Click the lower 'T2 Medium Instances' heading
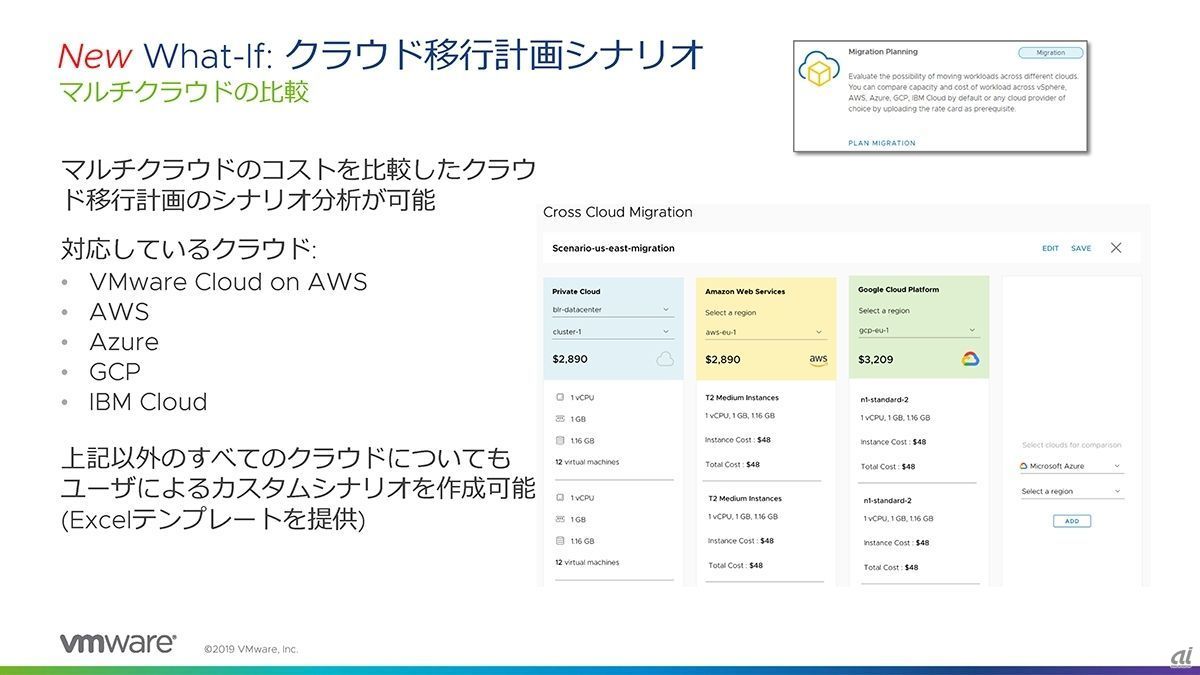The width and height of the screenshot is (1200, 675). point(745,498)
